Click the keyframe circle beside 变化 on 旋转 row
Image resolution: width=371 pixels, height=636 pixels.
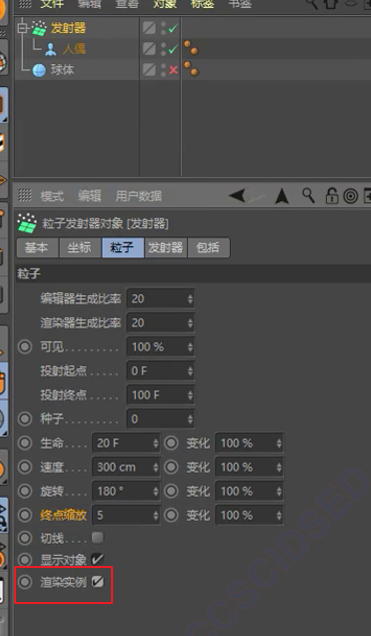pyautogui.click(x=171, y=491)
